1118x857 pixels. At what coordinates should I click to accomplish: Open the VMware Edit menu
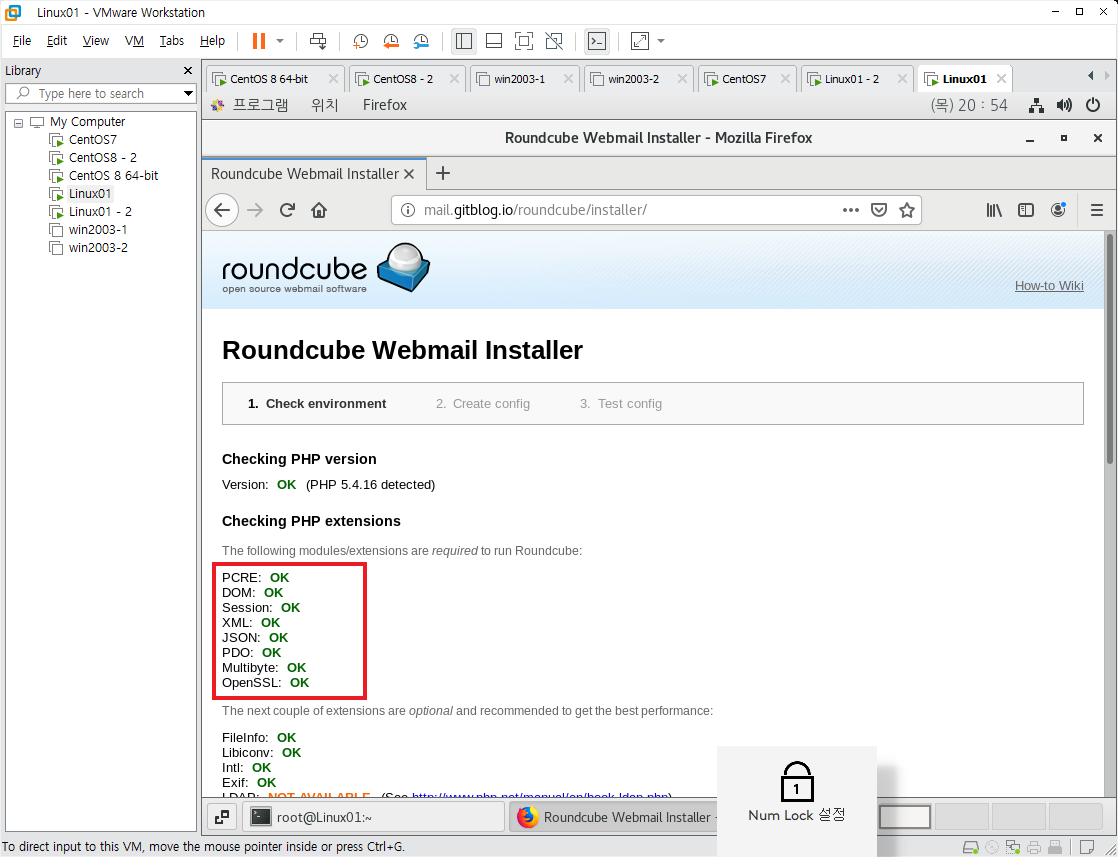tap(57, 41)
